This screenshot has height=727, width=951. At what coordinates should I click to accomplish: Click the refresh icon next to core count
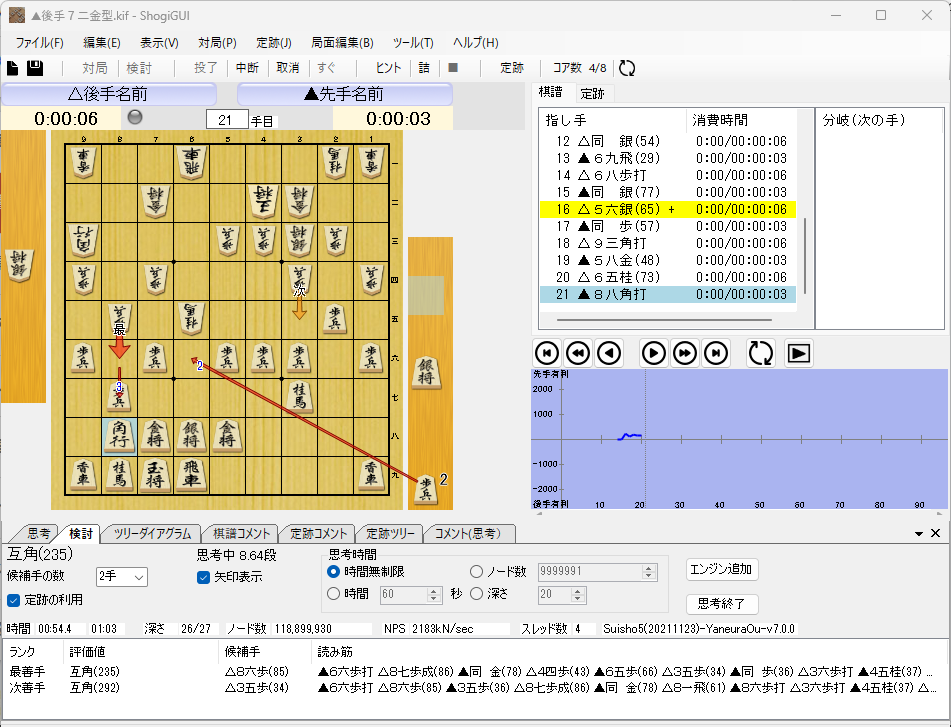tap(627, 68)
